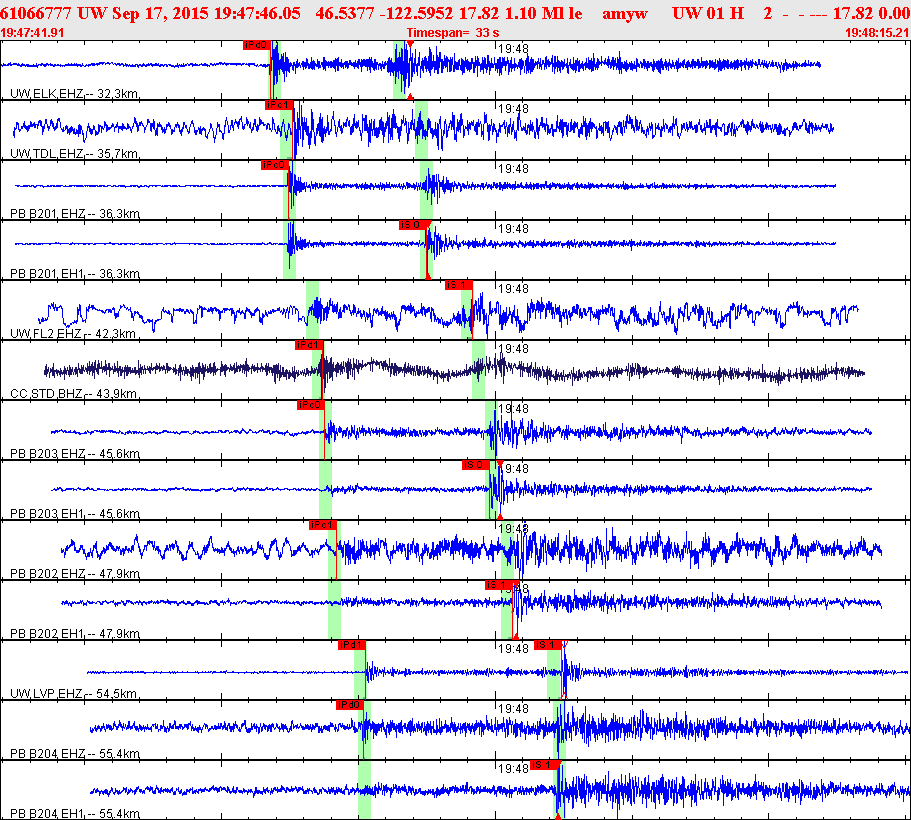Image resolution: width=911 pixels, height=820 pixels.
Task: Click the iS 0 flag on PB B203 EH1
Action: click(x=476, y=465)
